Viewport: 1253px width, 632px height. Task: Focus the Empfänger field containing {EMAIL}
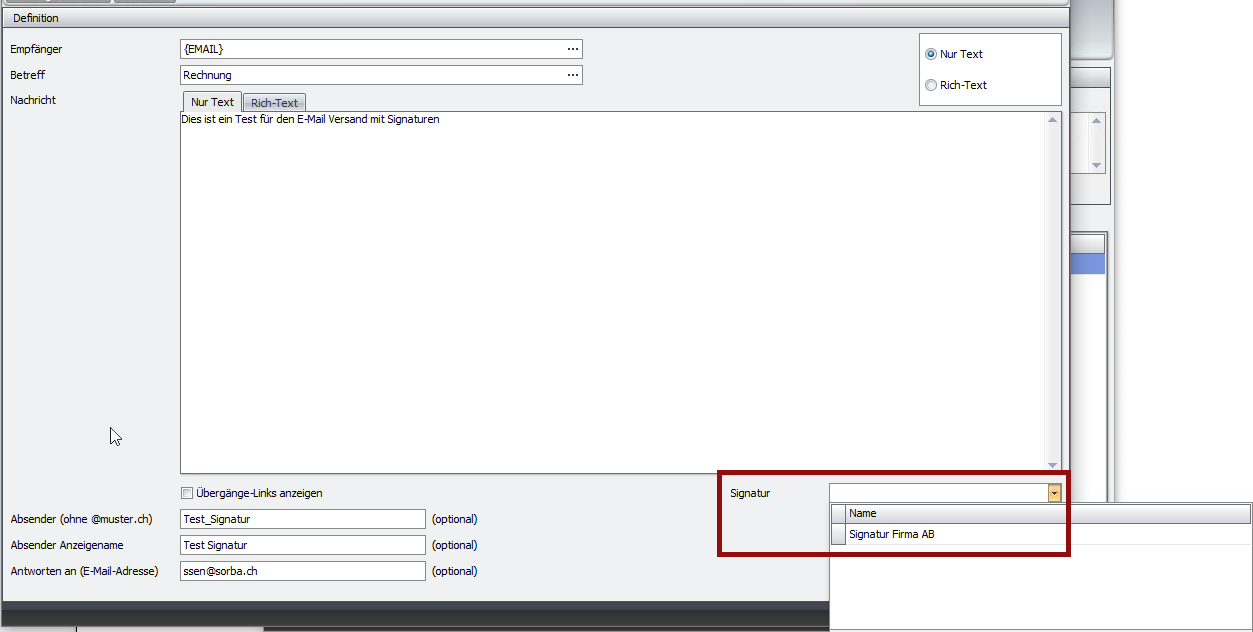(x=370, y=49)
